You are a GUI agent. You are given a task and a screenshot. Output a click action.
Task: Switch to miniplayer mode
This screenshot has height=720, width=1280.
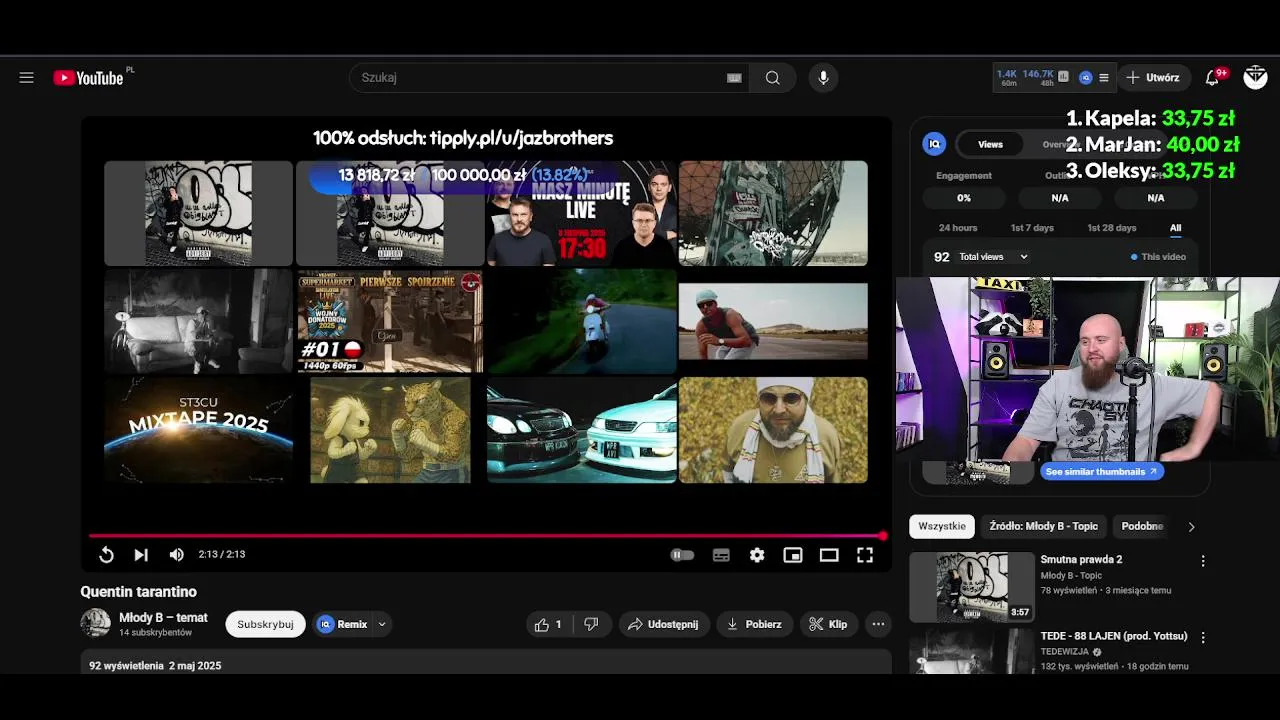tap(793, 555)
